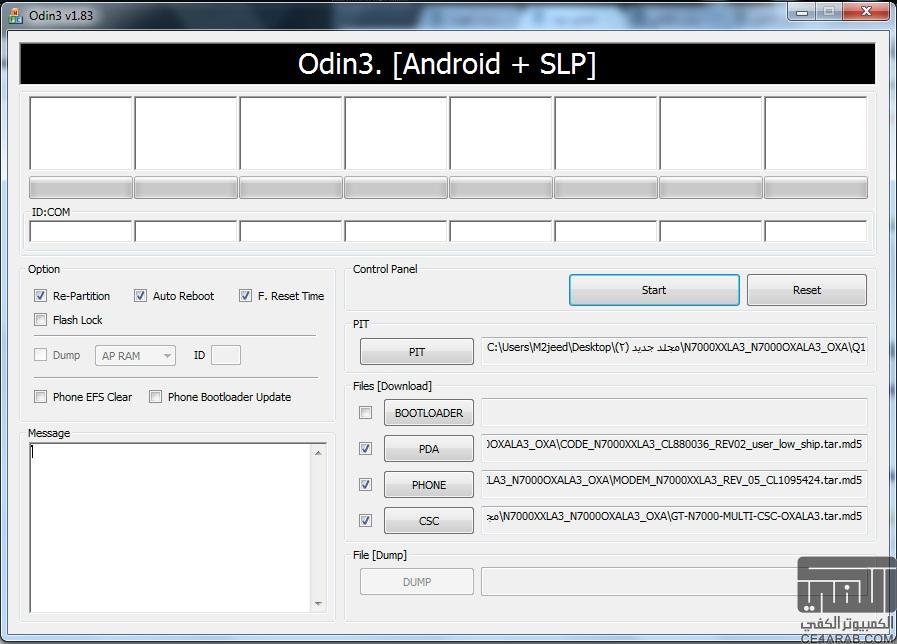897x644 pixels.
Task: Tick the checkbox beside BOOTLOADER
Action: click(x=365, y=413)
